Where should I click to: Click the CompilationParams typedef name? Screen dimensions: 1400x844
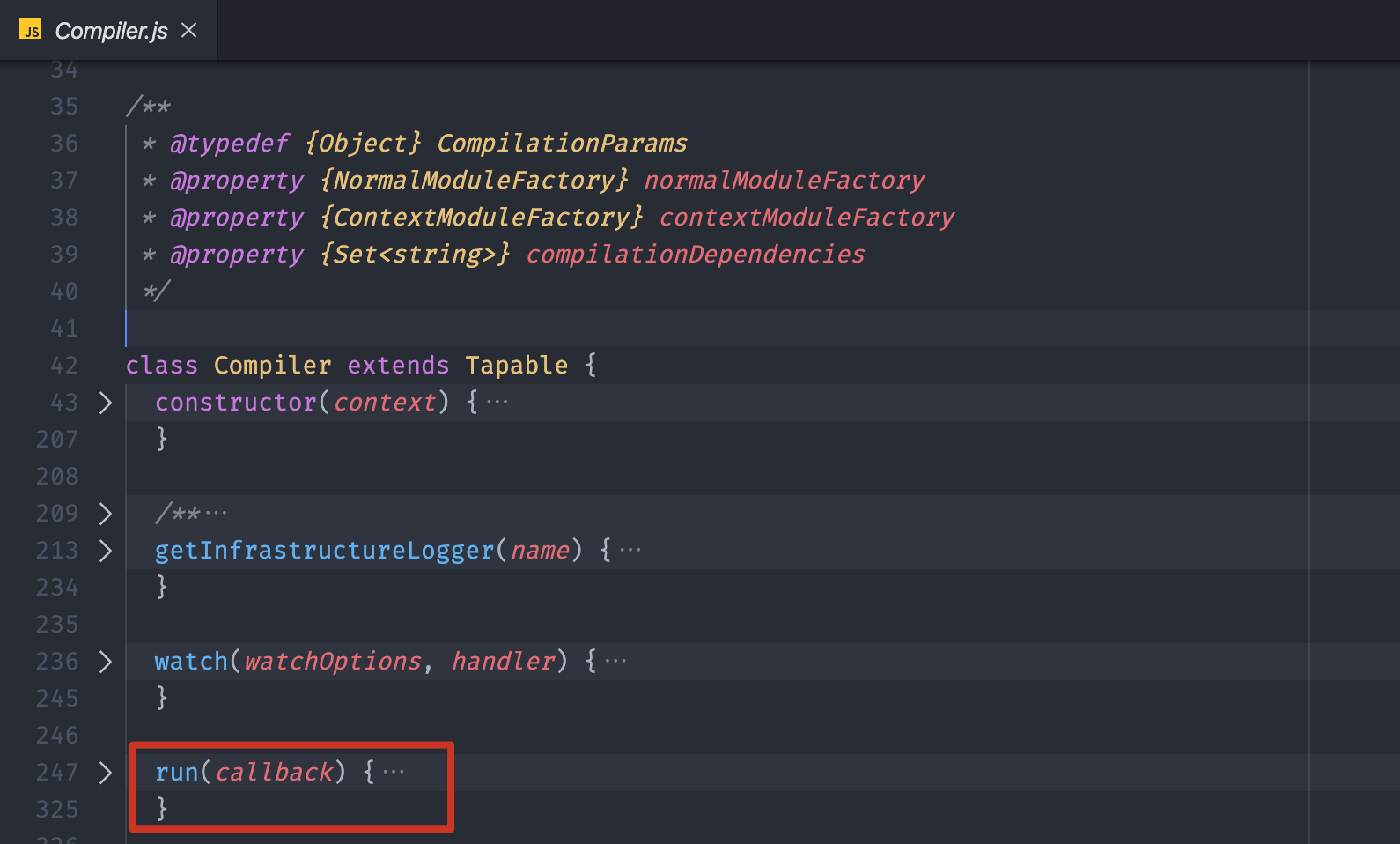click(x=562, y=144)
